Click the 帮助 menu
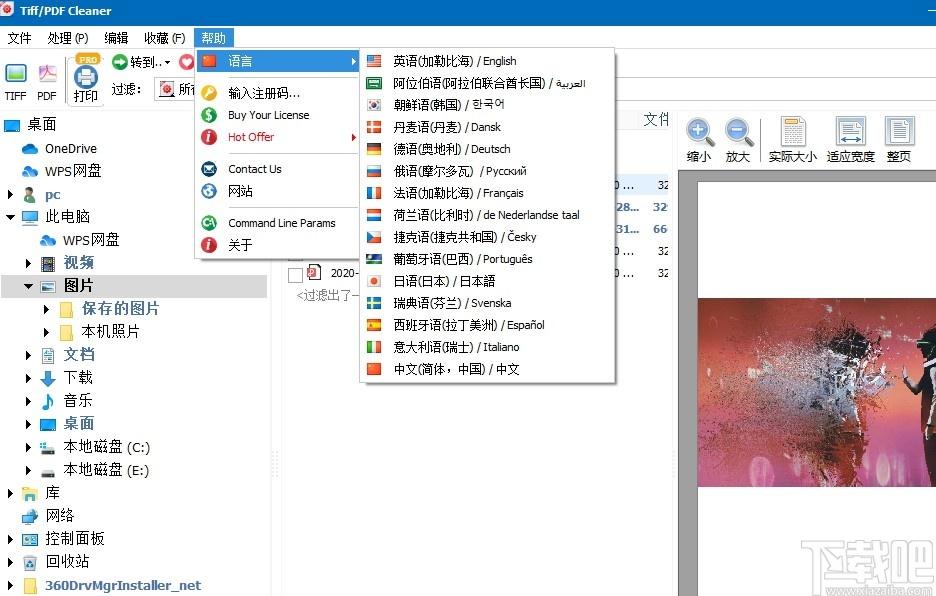This screenshot has width=936, height=596. coord(213,38)
